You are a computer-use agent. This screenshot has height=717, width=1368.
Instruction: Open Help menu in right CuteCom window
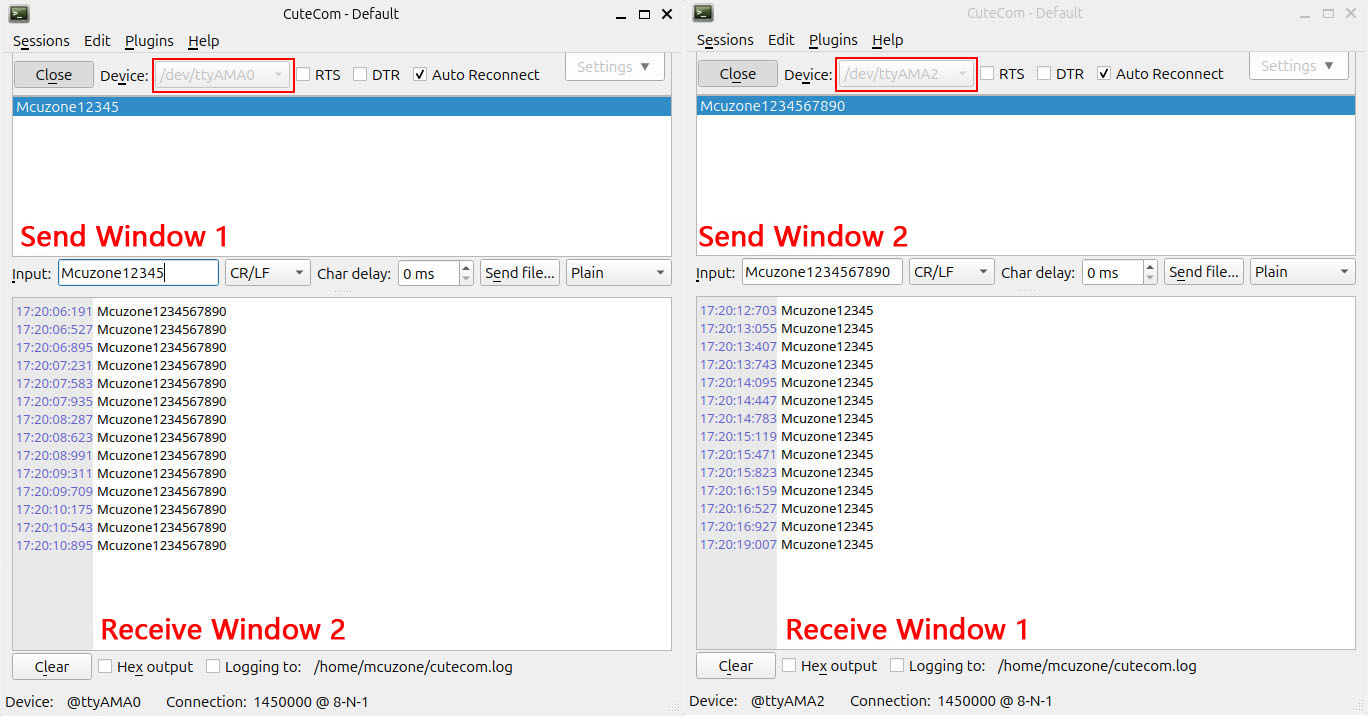tap(887, 40)
